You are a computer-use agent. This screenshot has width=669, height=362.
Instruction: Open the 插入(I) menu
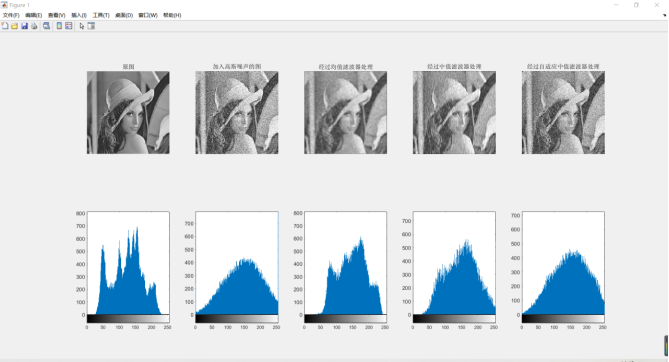click(x=79, y=15)
